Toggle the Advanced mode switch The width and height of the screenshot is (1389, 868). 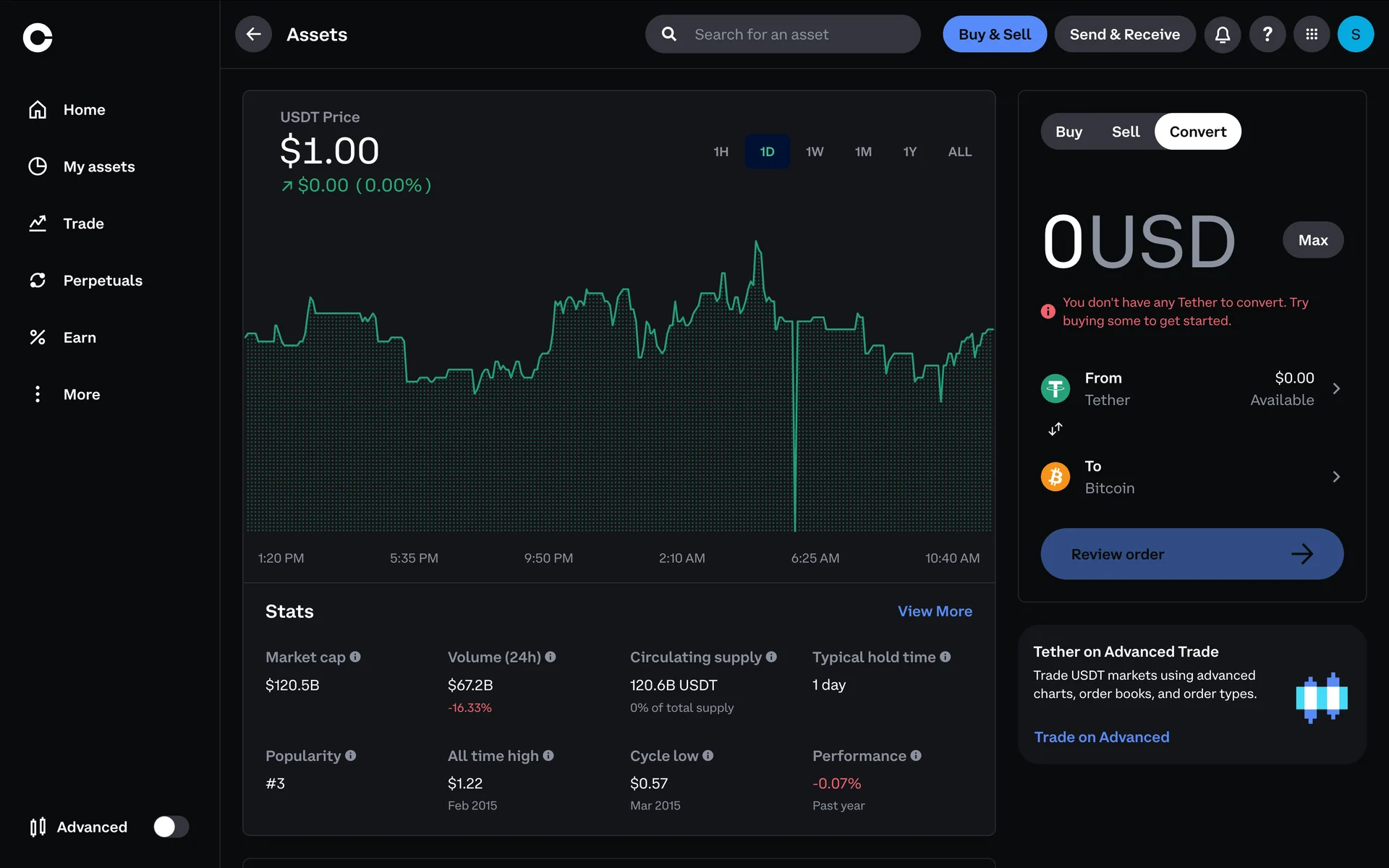(171, 827)
